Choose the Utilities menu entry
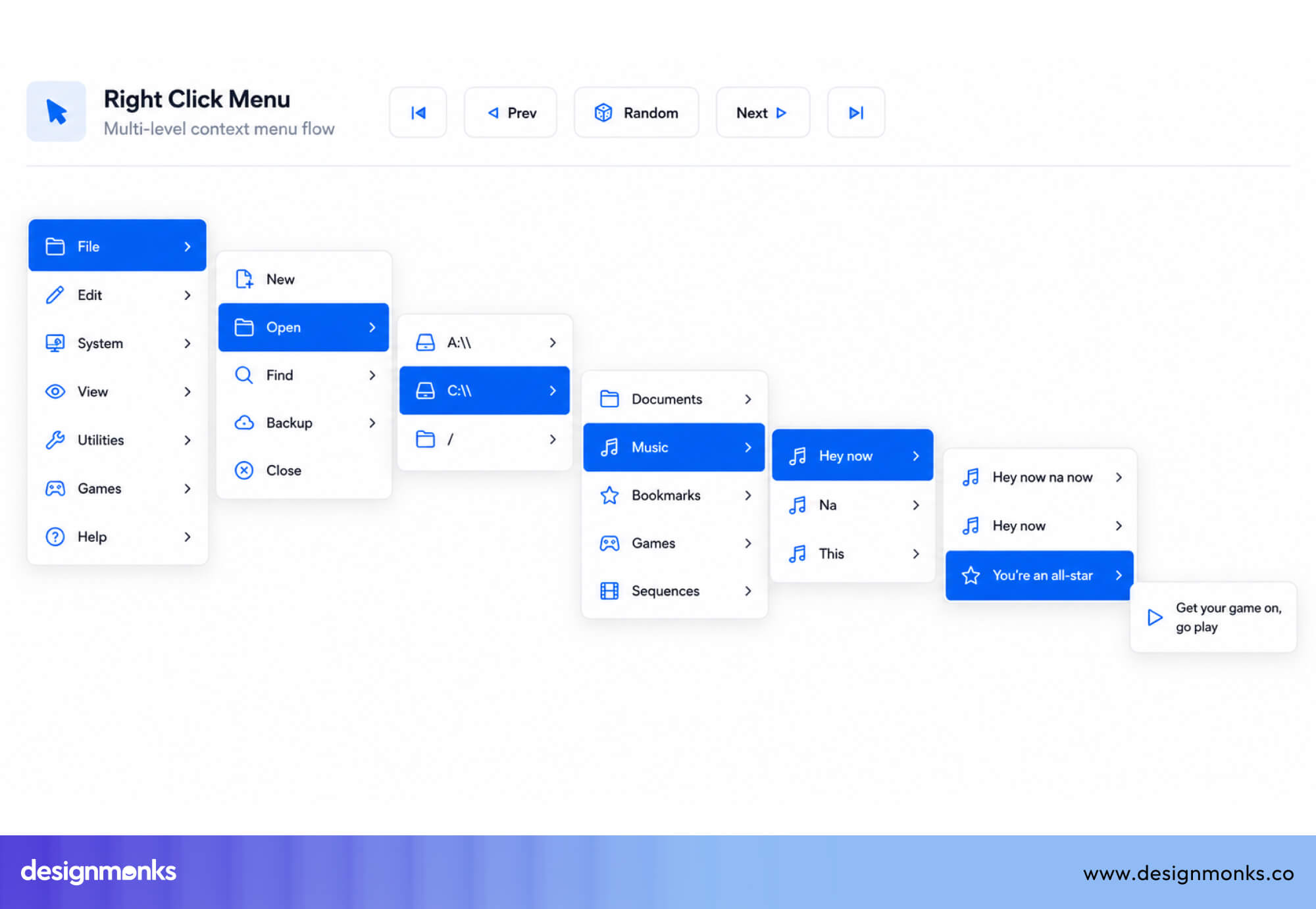Image resolution: width=1316 pixels, height=909 pixels. 117,440
